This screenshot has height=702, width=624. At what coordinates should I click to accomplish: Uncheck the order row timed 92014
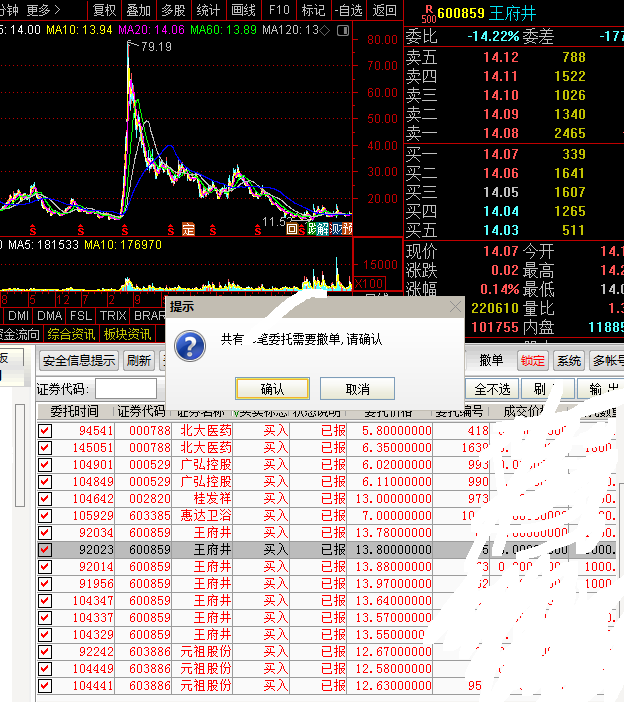[45, 567]
